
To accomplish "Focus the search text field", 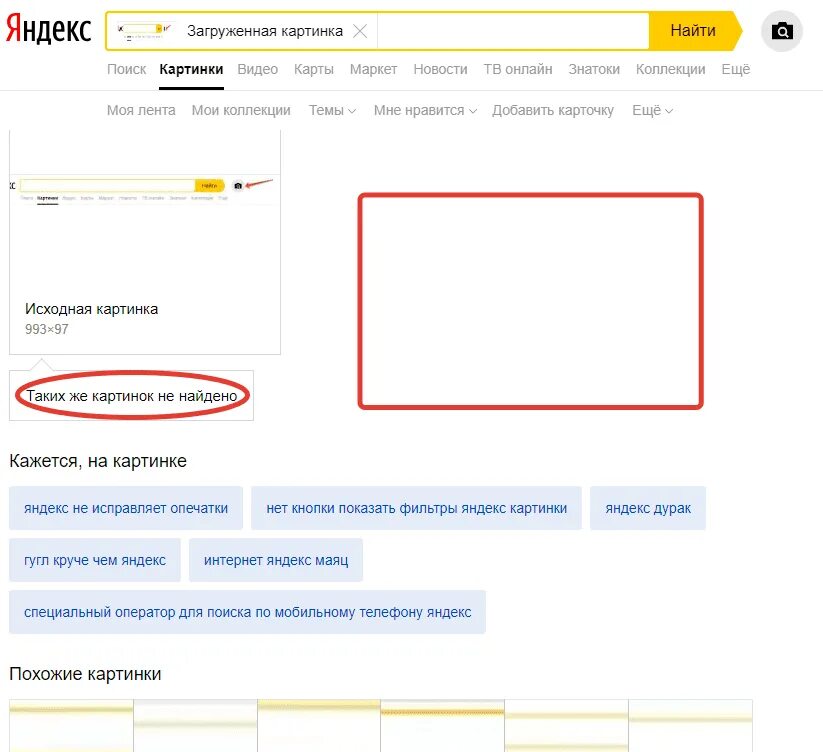I will (x=512, y=31).
